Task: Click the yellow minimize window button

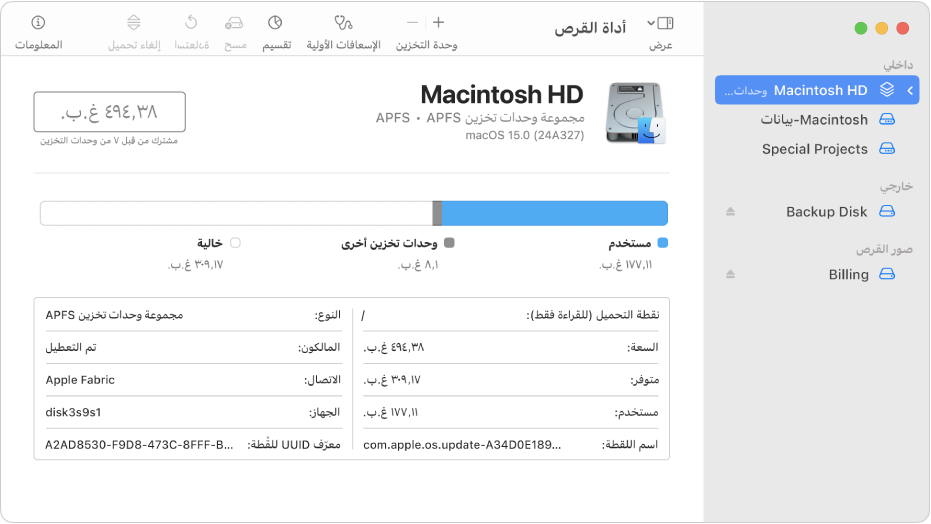Action: pyautogui.click(x=882, y=28)
